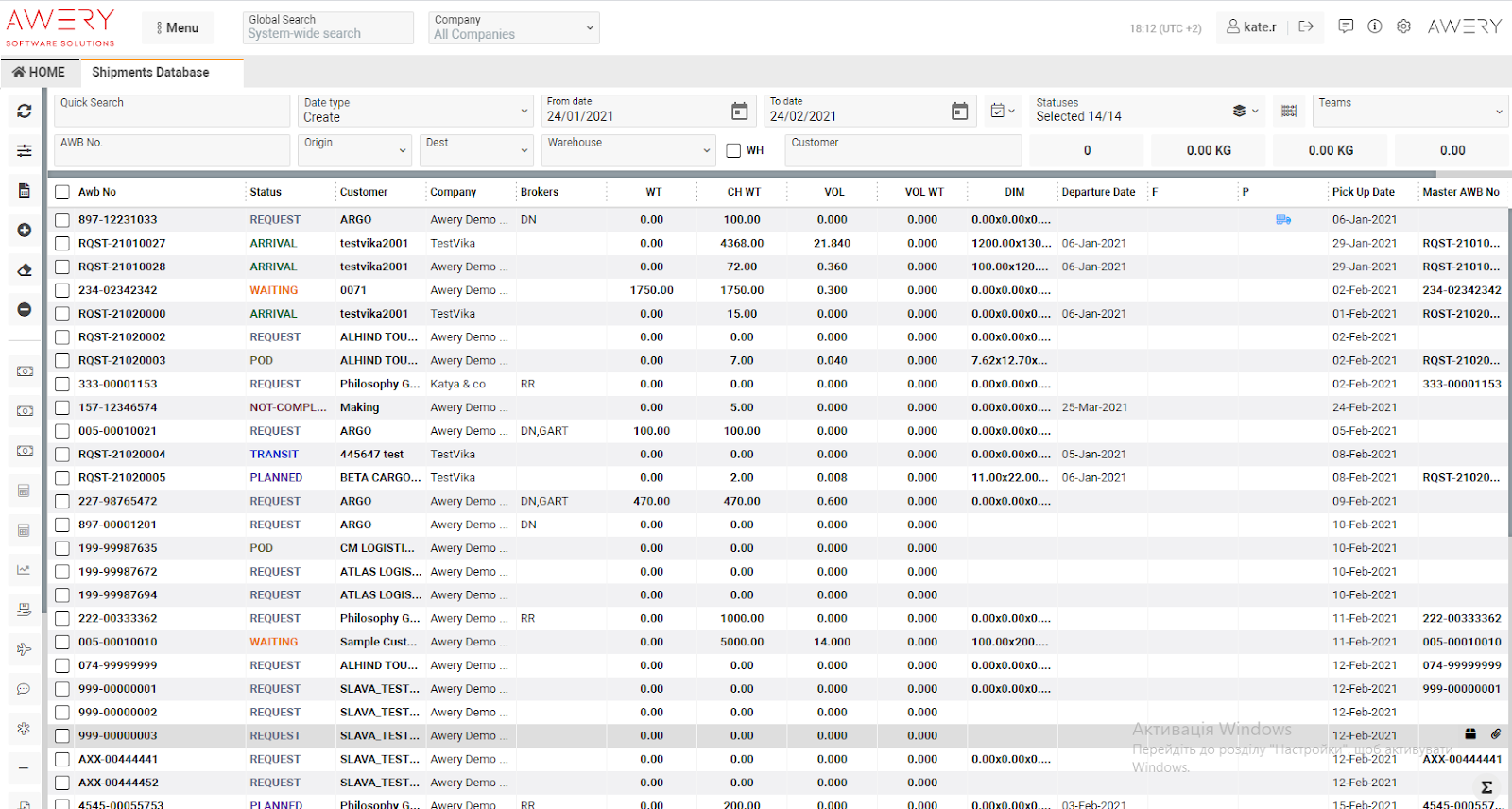Sort by the Status column header
Image resolution: width=1512 pixels, height=809 pixels.
[266, 192]
